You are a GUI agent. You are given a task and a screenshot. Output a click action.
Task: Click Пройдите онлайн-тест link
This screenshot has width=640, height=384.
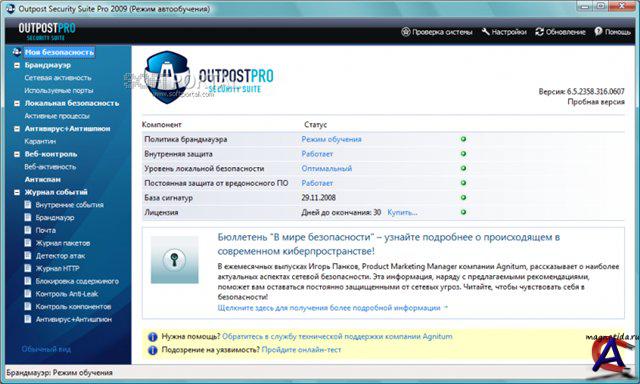(301, 350)
